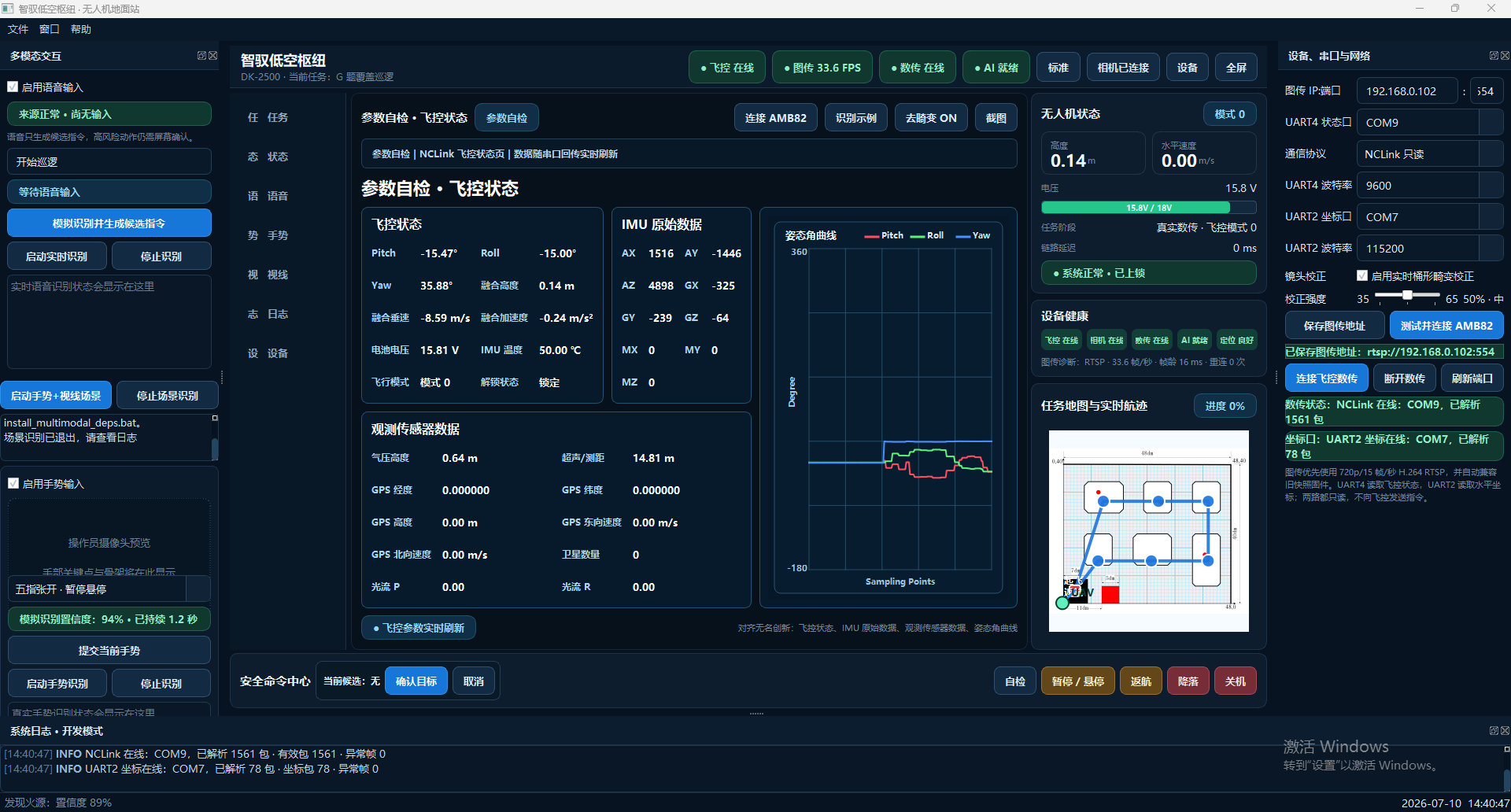The height and width of the screenshot is (812, 1511).
Task: Float the 系统日志 panel
Action: coord(1494,731)
